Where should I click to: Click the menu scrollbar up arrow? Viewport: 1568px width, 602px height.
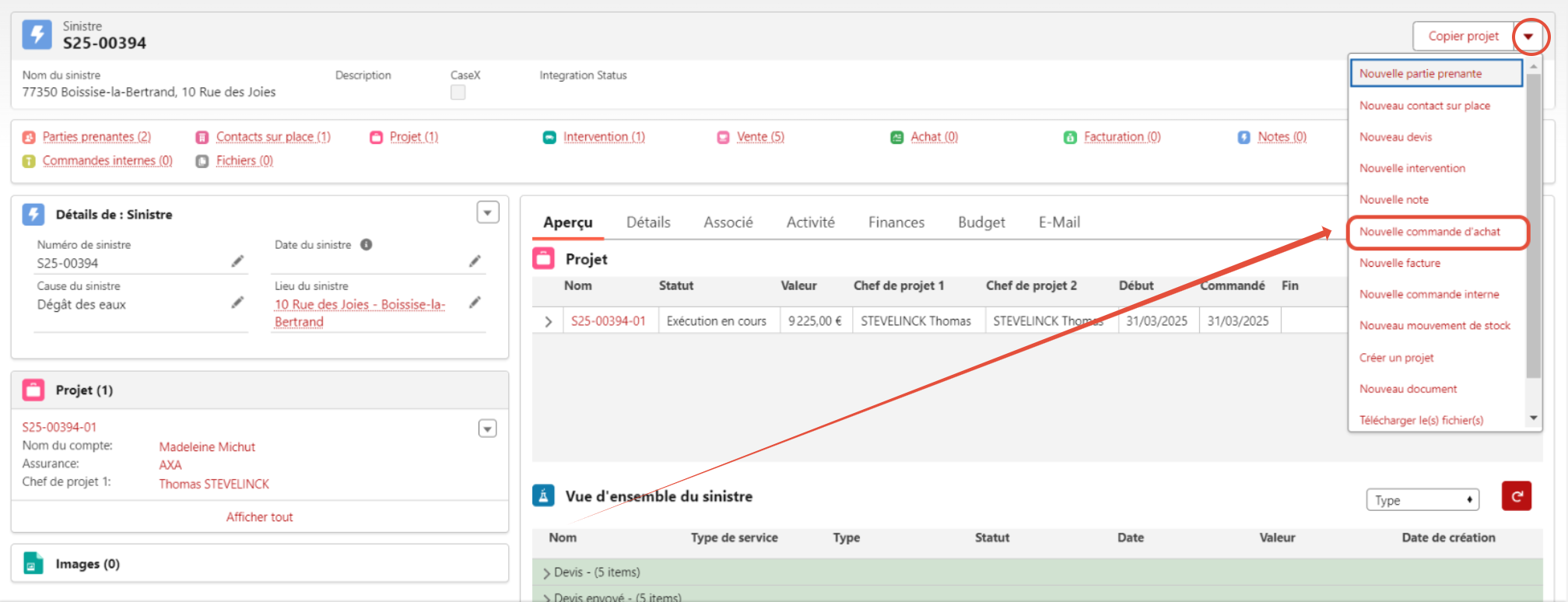(x=1534, y=67)
